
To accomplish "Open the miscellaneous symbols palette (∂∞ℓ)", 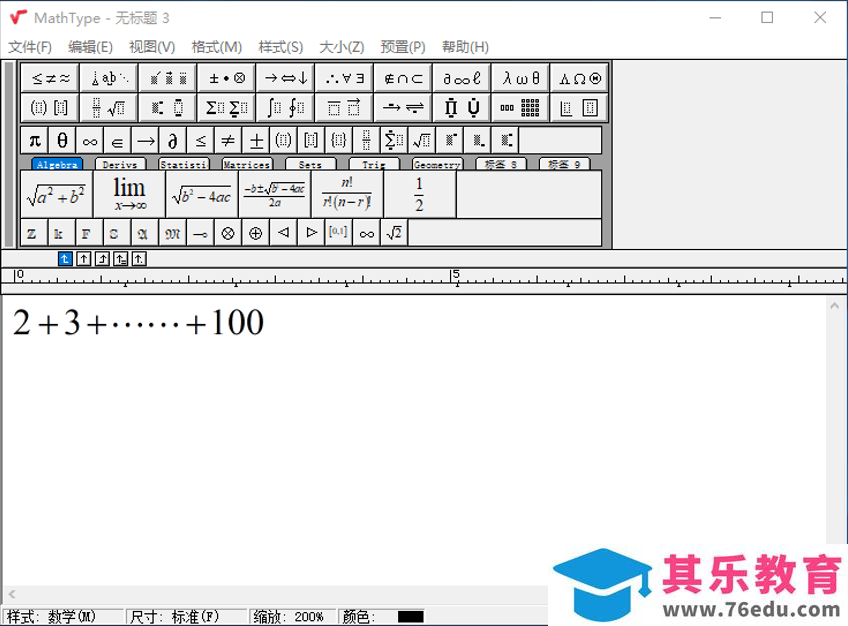I will click(x=462, y=78).
